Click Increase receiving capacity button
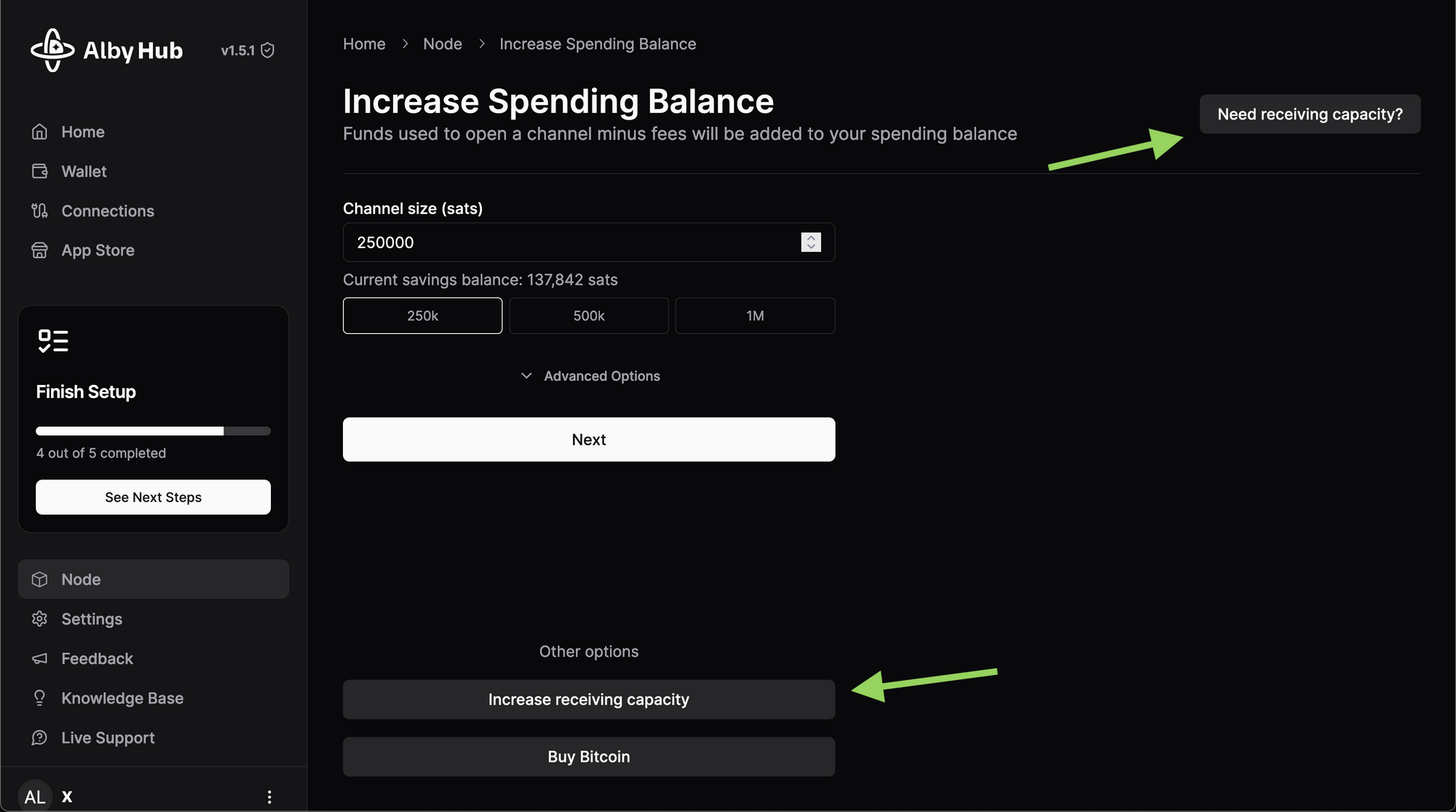The width and height of the screenshot is (1456, 812). (588, 699)
